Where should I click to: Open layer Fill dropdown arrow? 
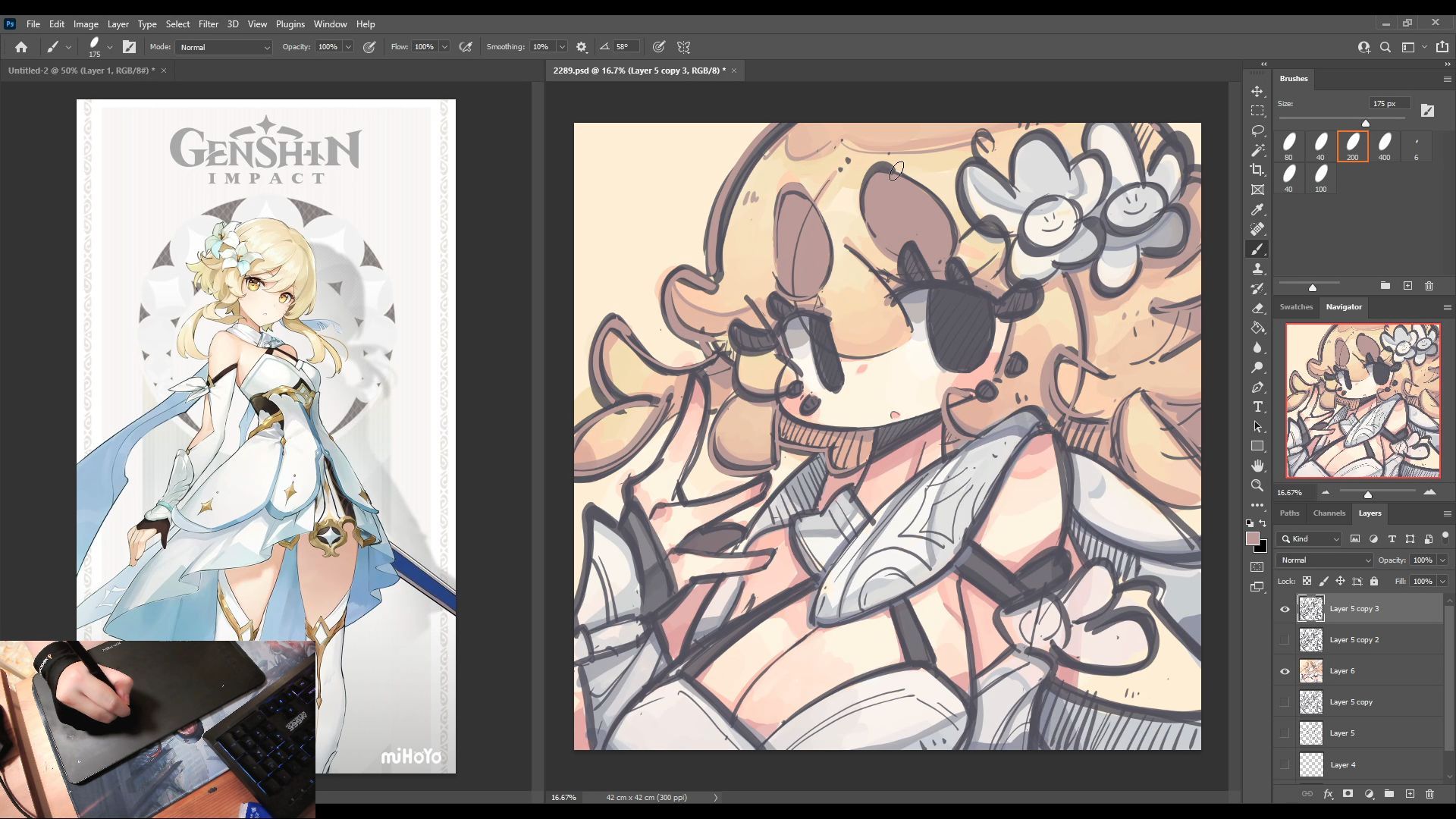pos(1442,582)
